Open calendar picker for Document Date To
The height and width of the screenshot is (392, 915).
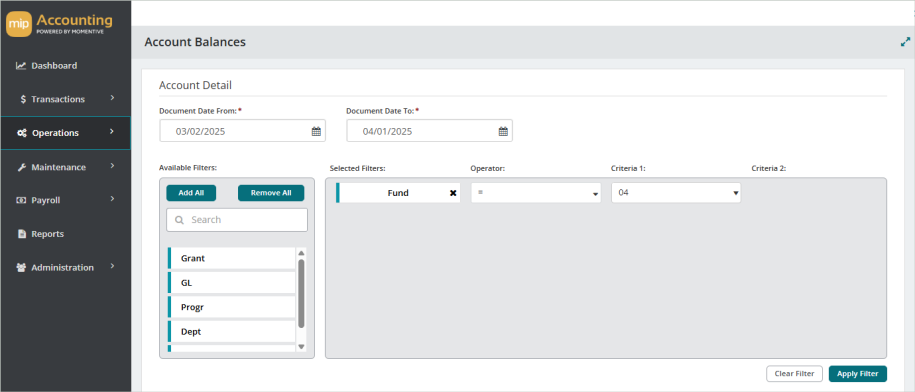coord(503,132)
